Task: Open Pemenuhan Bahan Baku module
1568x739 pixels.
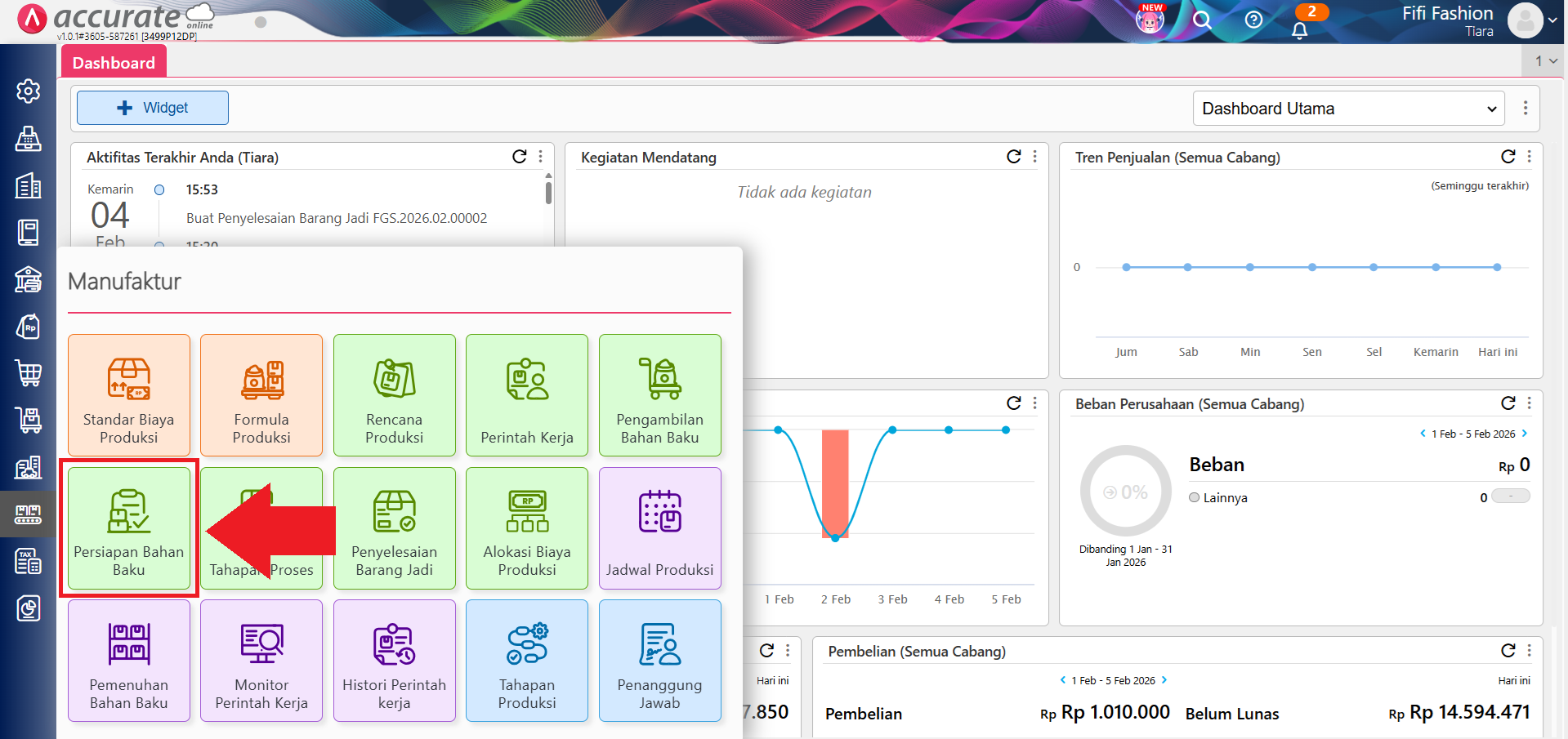Action: click(x=129, y=661)
